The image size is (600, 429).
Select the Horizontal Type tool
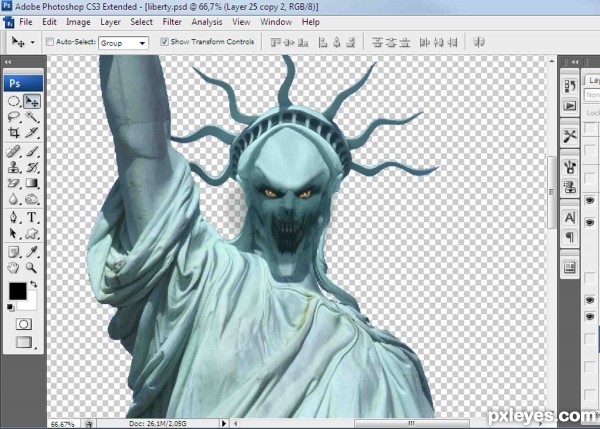click(x=31, y=217)
